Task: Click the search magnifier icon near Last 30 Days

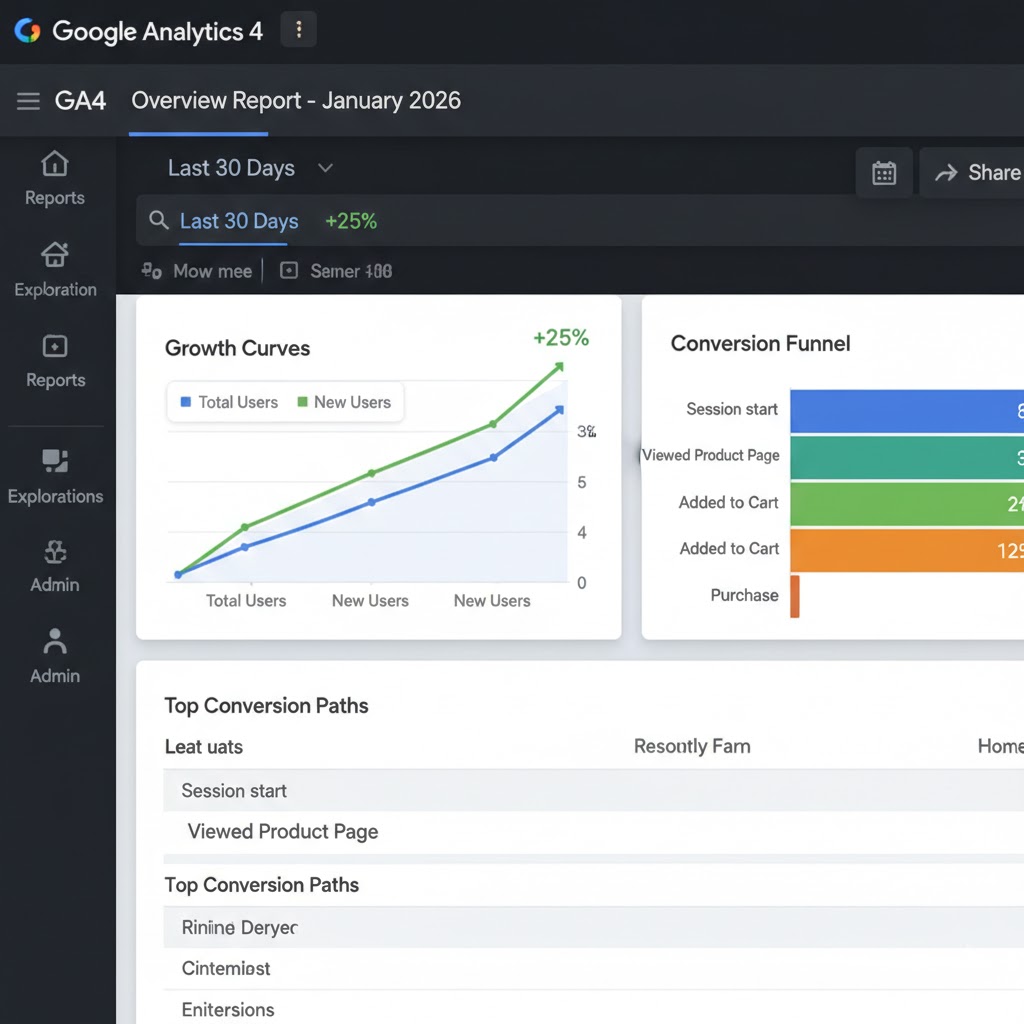Action: click(x=160, y=222)
